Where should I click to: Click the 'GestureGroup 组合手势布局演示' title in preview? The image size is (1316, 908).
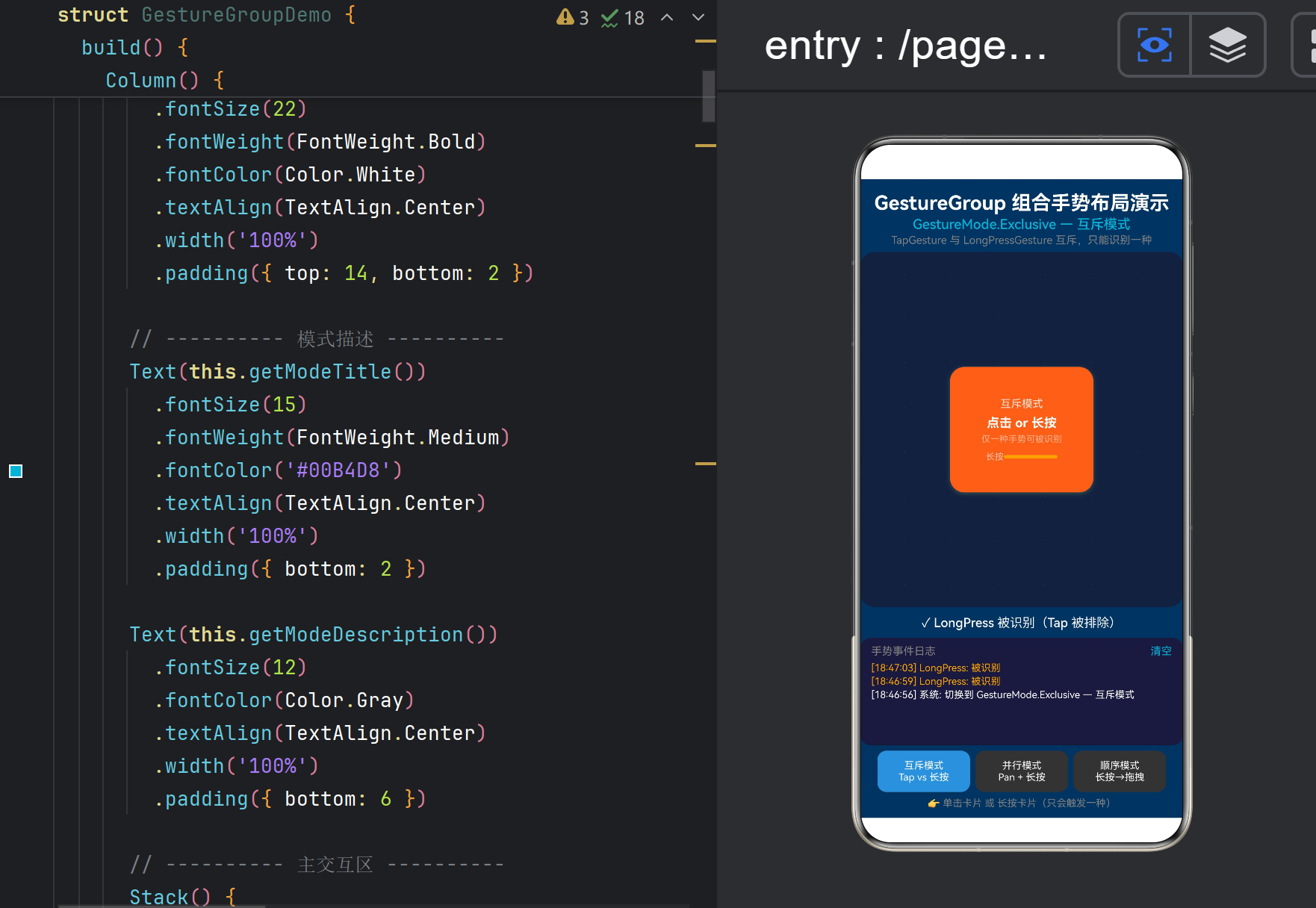[x=1021, y=203]
